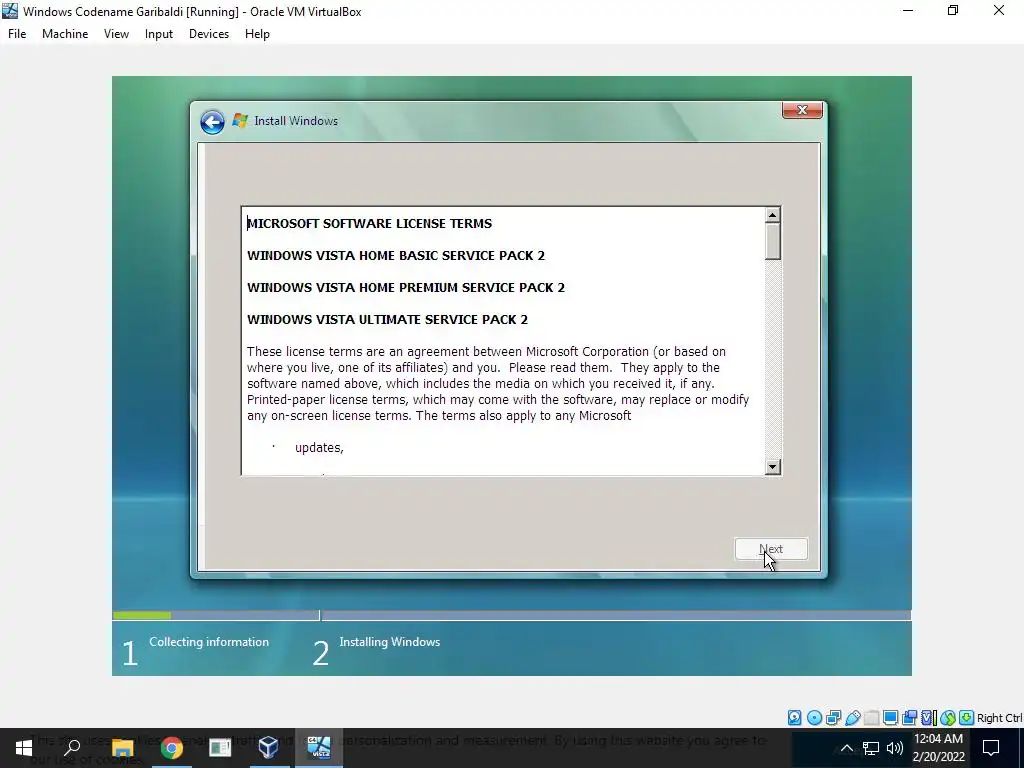Launch Google Chrome from the taskbar
This screenshot has height=768, width=1024.
point(171,748)
